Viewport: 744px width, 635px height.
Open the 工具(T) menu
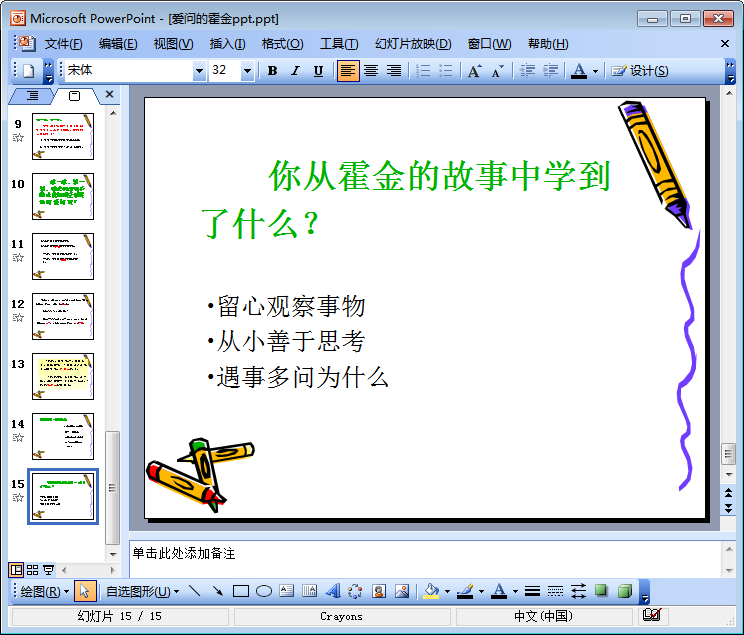coord(339,44)
